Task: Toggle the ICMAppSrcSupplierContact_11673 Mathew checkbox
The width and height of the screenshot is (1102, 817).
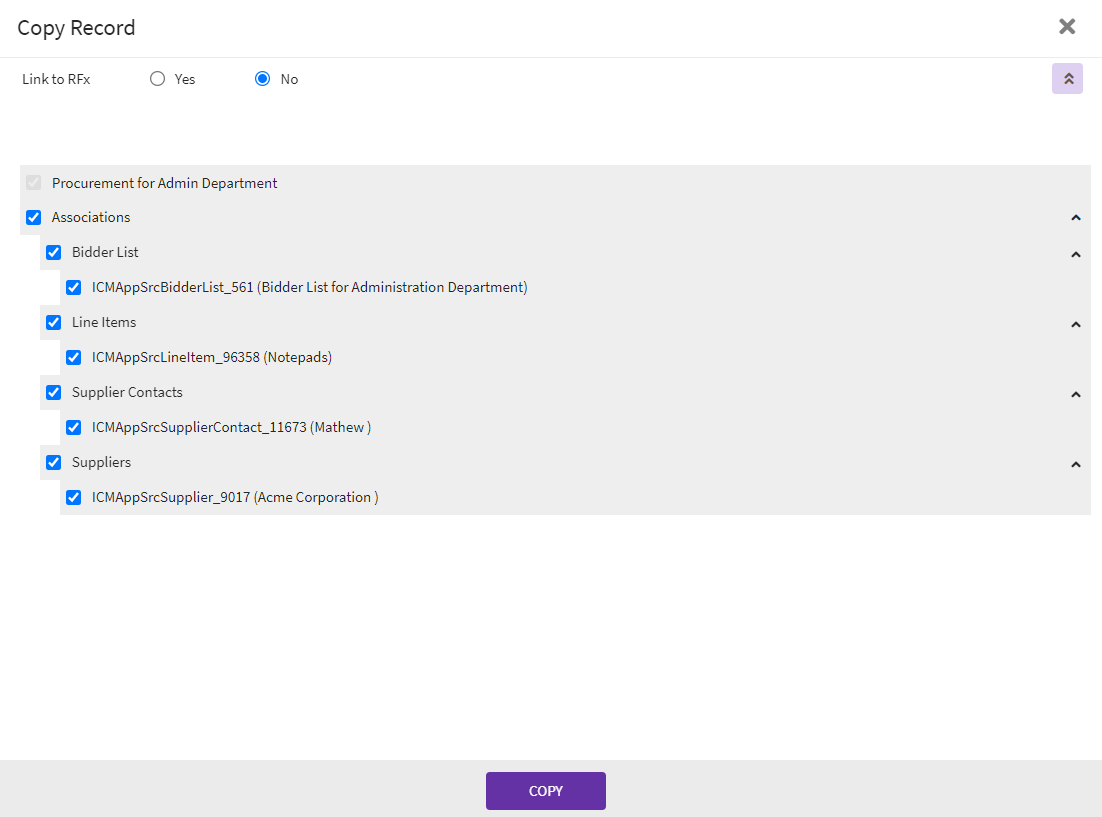Action: (x=74, y=428)
